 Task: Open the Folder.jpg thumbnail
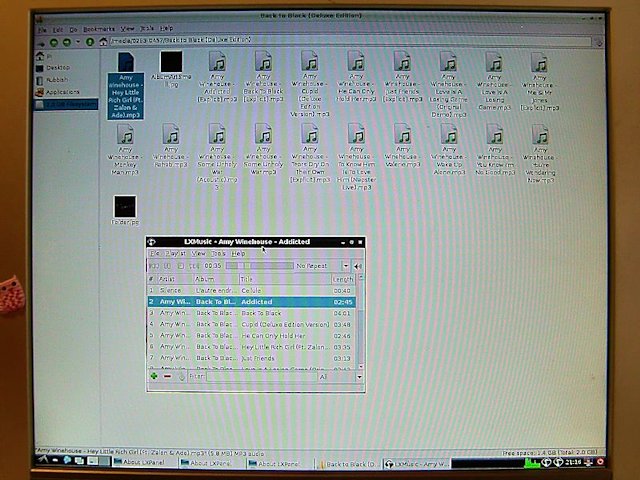coord(125,207)
